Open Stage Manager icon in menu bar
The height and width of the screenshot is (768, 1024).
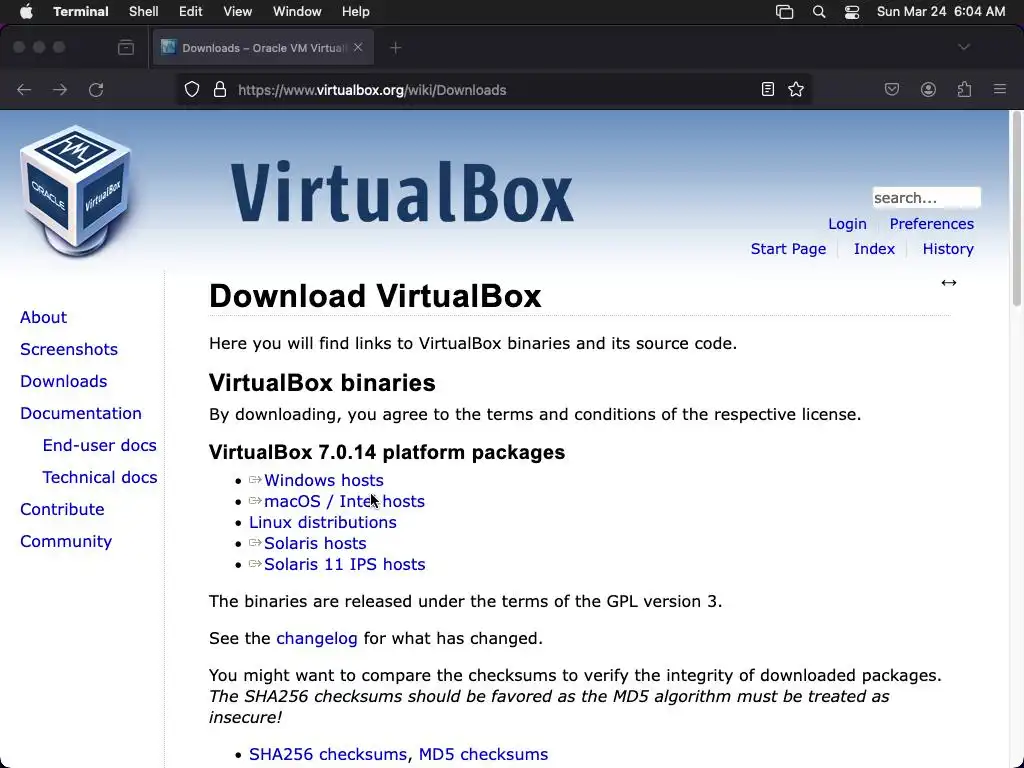coord(784,12)
